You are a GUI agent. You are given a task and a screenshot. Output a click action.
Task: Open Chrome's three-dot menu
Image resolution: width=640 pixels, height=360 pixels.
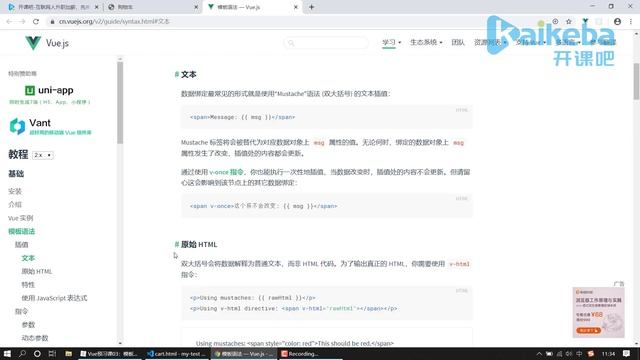631,21
